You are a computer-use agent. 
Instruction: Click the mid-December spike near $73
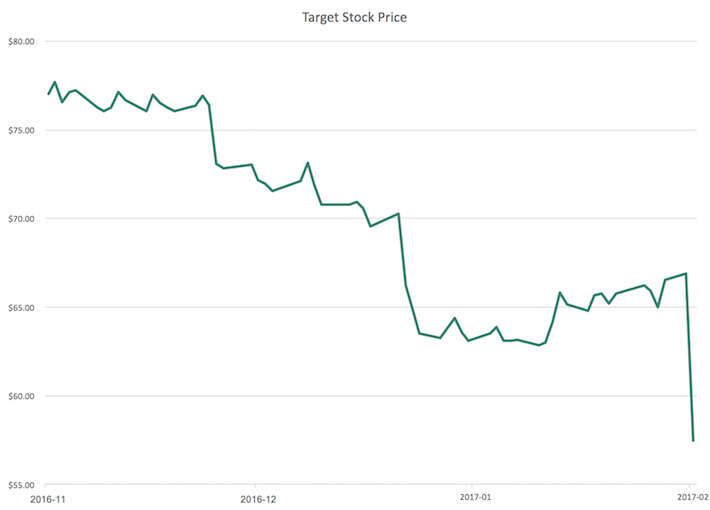tap(308, 162)
